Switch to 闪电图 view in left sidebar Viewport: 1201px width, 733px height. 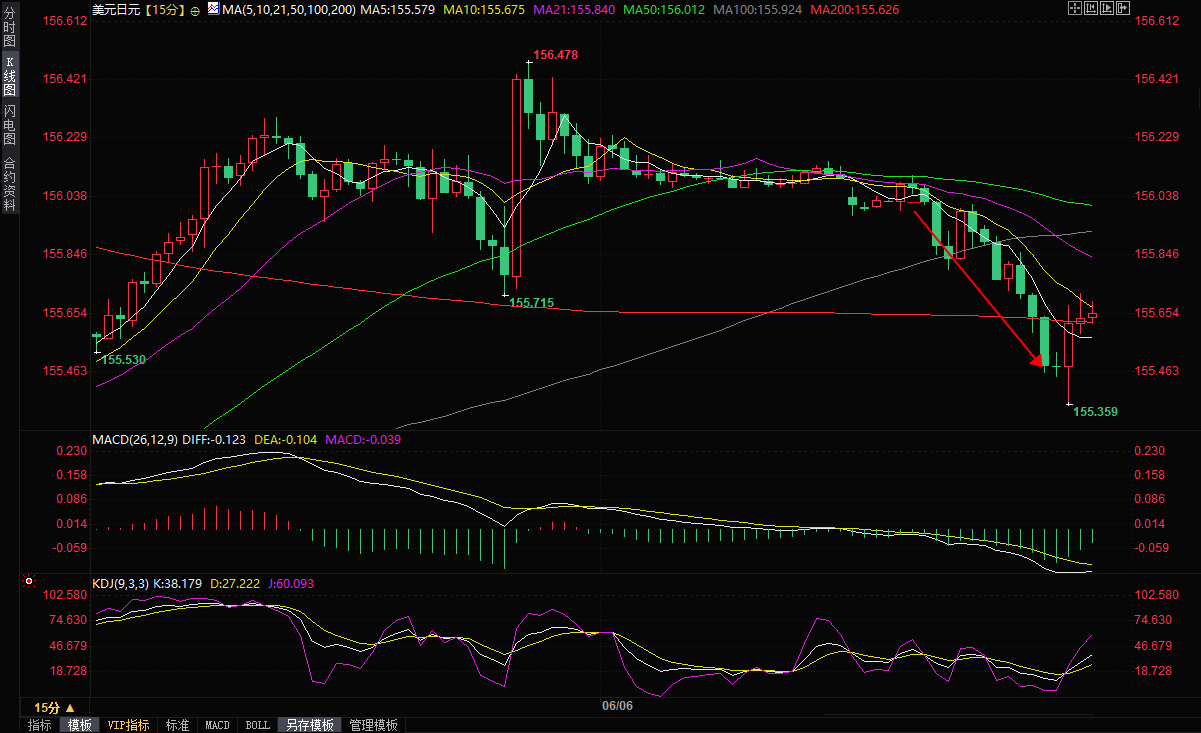coord(9,124)
